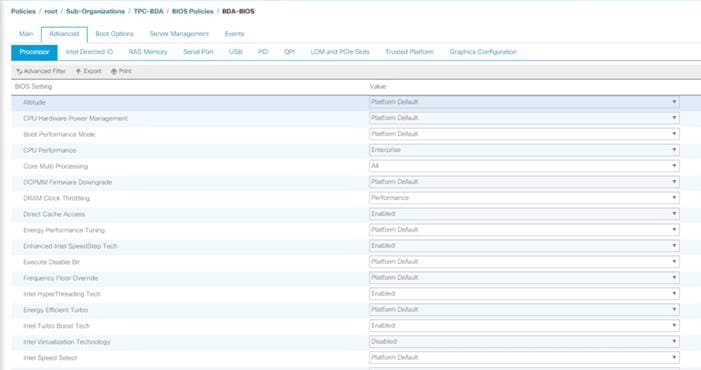This screenshot has width=701, height=370.
Task: Open the PCI sub-tab
Action: [x=263, y=52]
